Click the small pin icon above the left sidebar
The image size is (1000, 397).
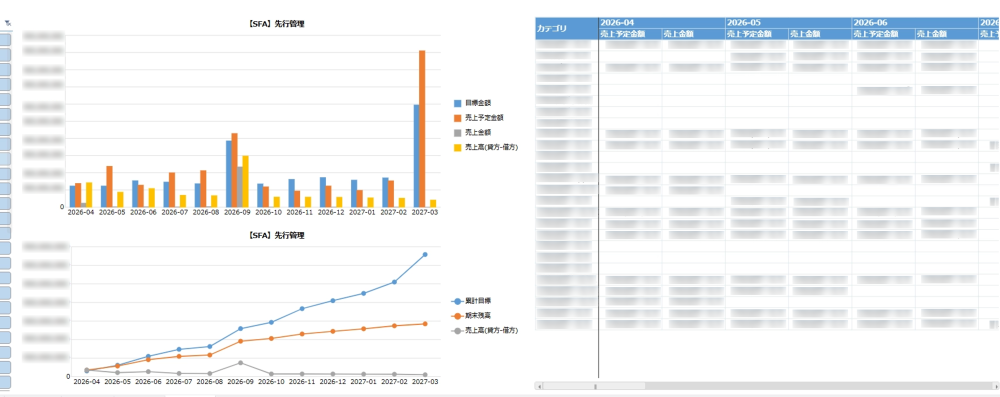8,24
